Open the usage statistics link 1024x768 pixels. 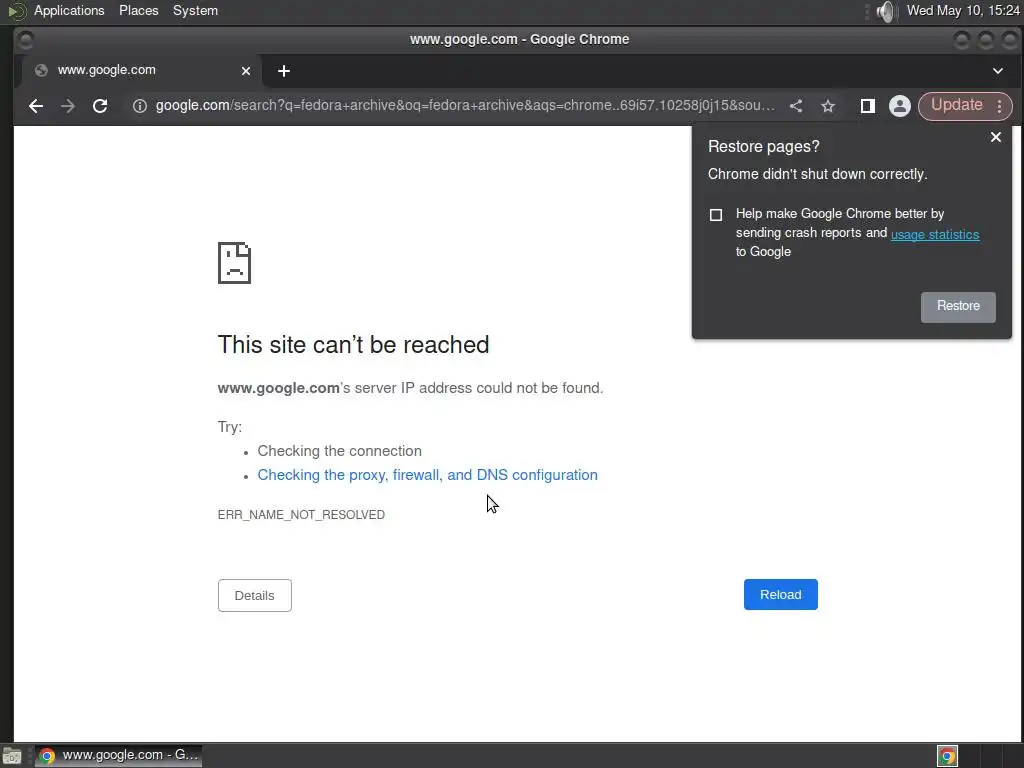(935, 234)
